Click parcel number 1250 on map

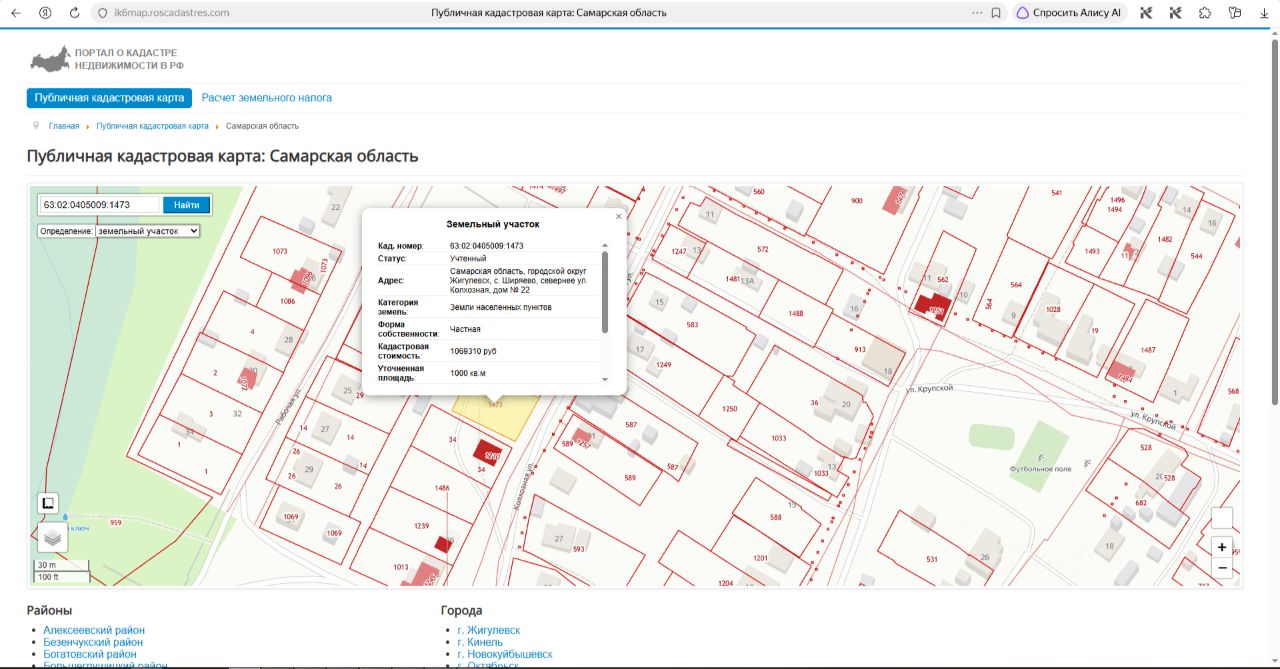(730, 409)
